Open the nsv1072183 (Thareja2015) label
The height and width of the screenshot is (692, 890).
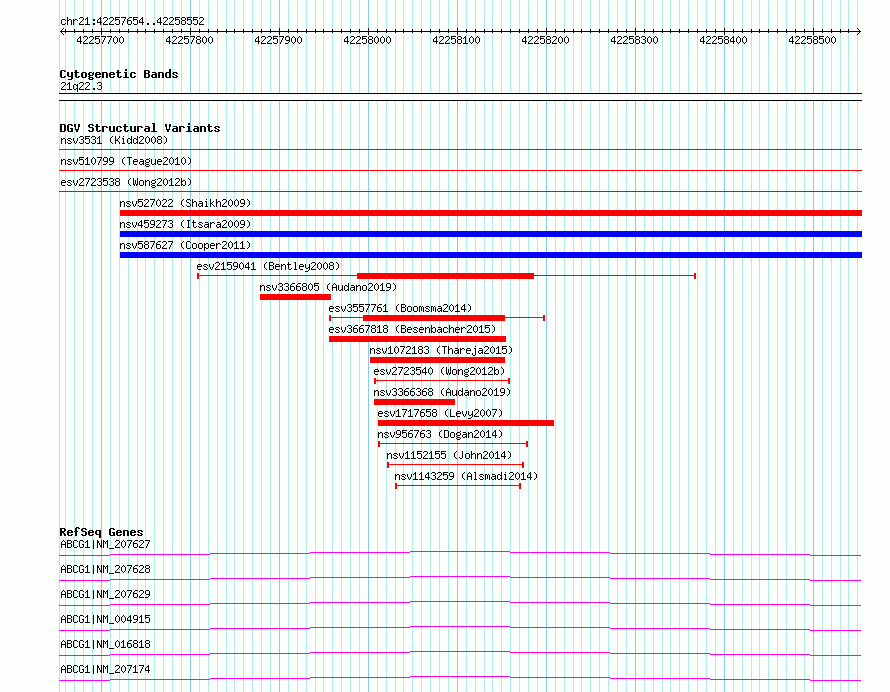point(441,350)
